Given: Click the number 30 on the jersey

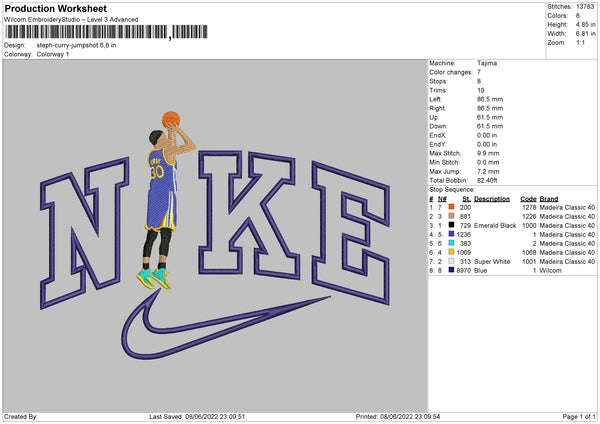Looking at the screenshot, I should tap(157, 173).
